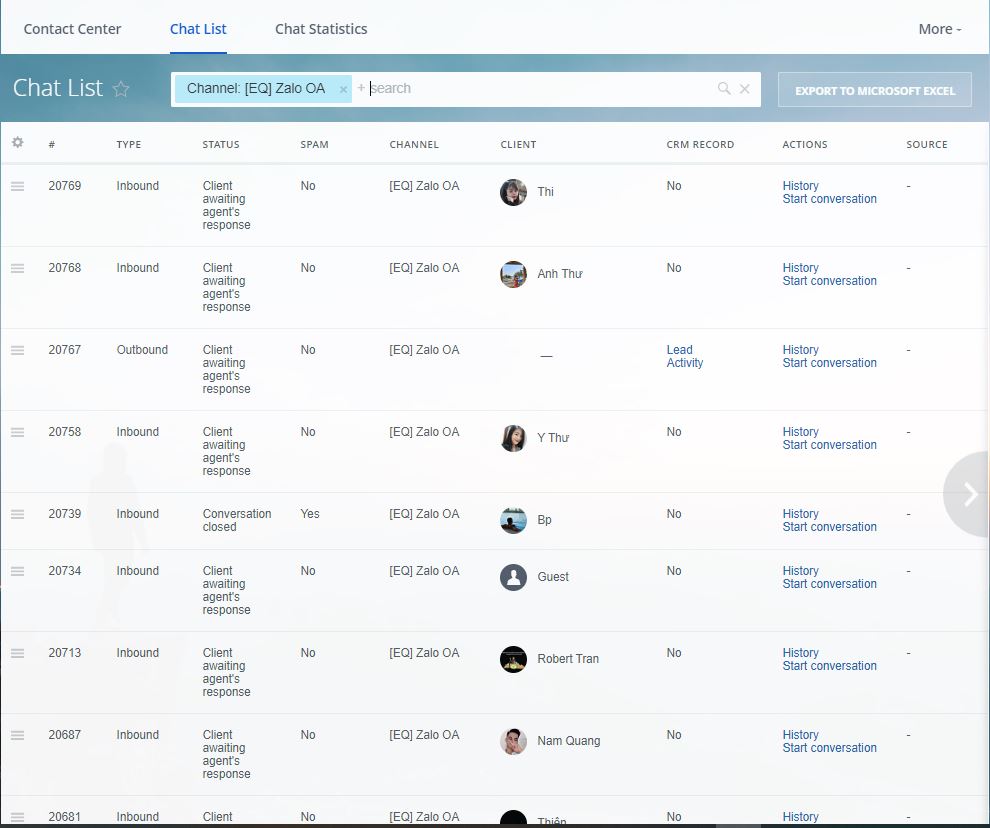Open row menu for chat 20739
The width and height of the screenshot is (990, 828).
click(17, 514)
